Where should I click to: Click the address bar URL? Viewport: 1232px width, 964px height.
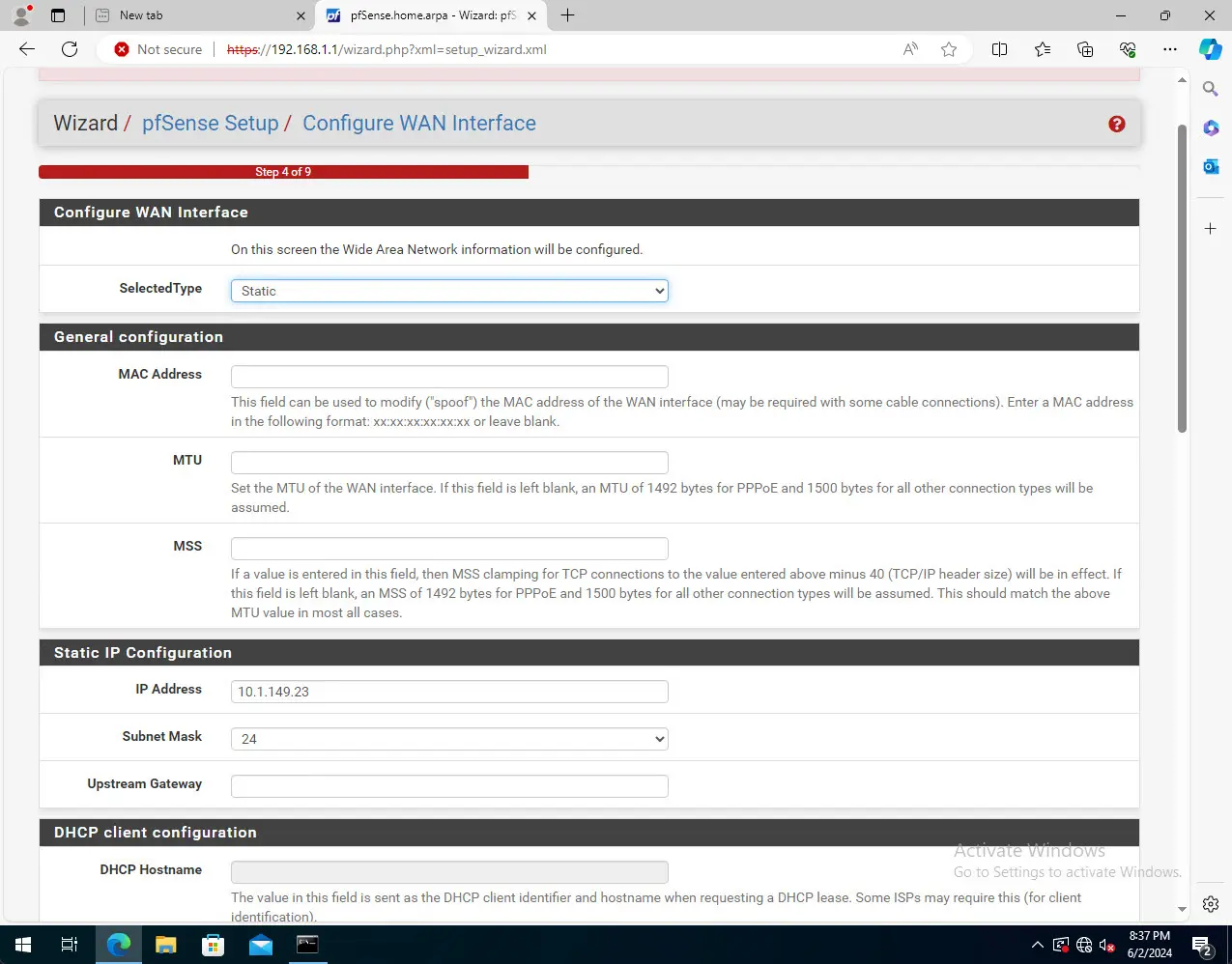coord(387,49)
